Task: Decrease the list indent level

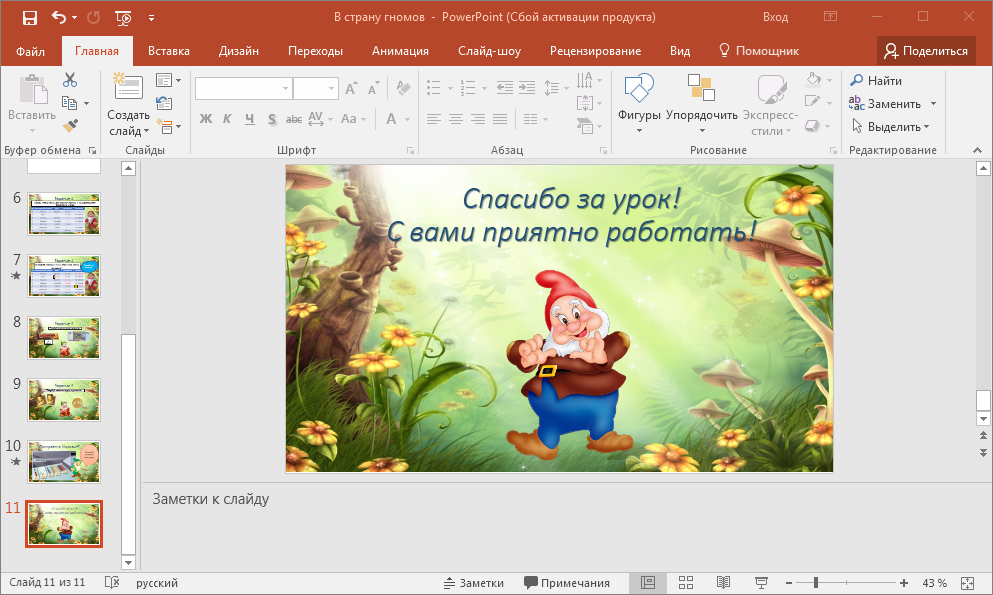Action: point(505,88)
